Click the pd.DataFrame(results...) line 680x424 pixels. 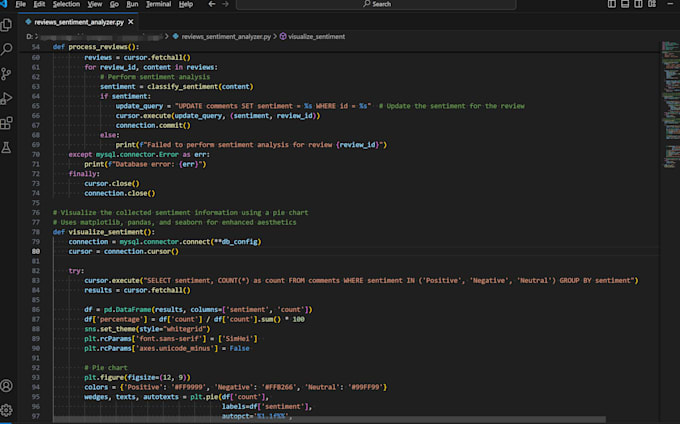point(198,310)
